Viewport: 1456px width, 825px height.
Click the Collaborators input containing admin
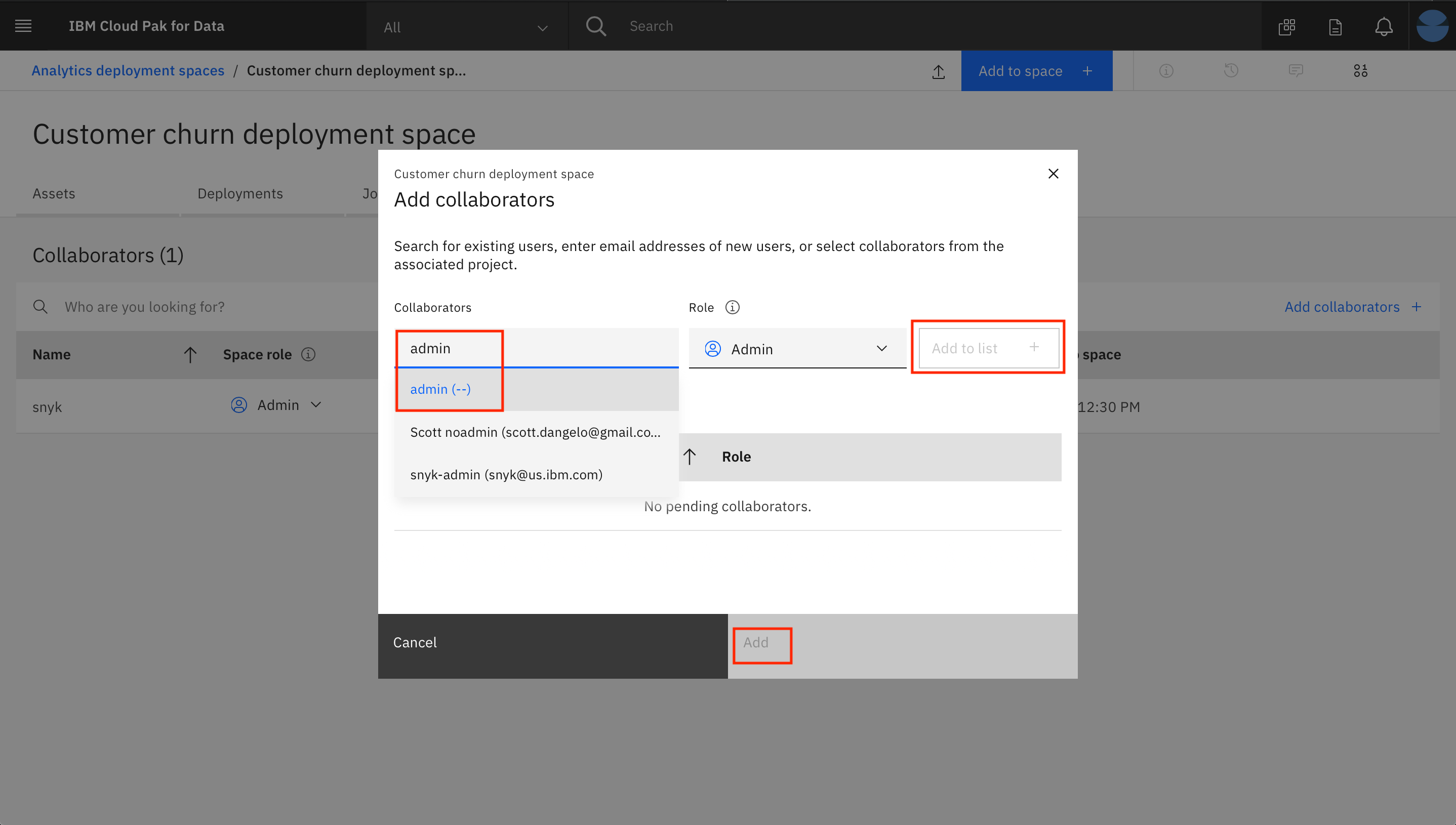[536, 348]
